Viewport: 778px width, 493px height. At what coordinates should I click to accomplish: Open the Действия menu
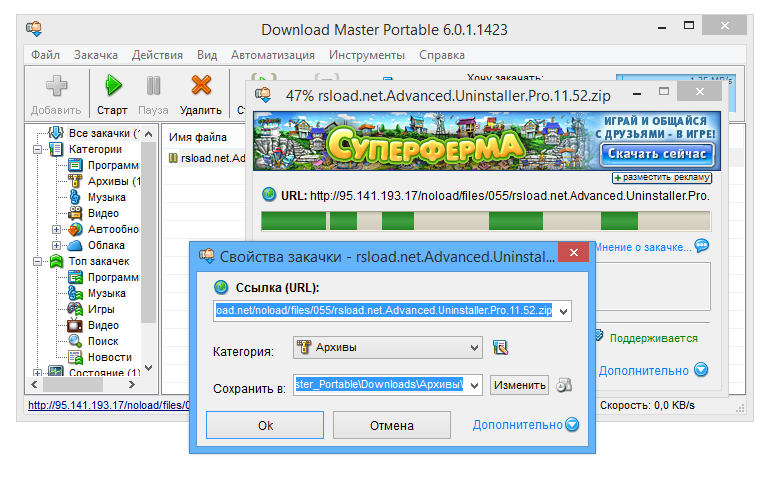click(x=157, y=55)
